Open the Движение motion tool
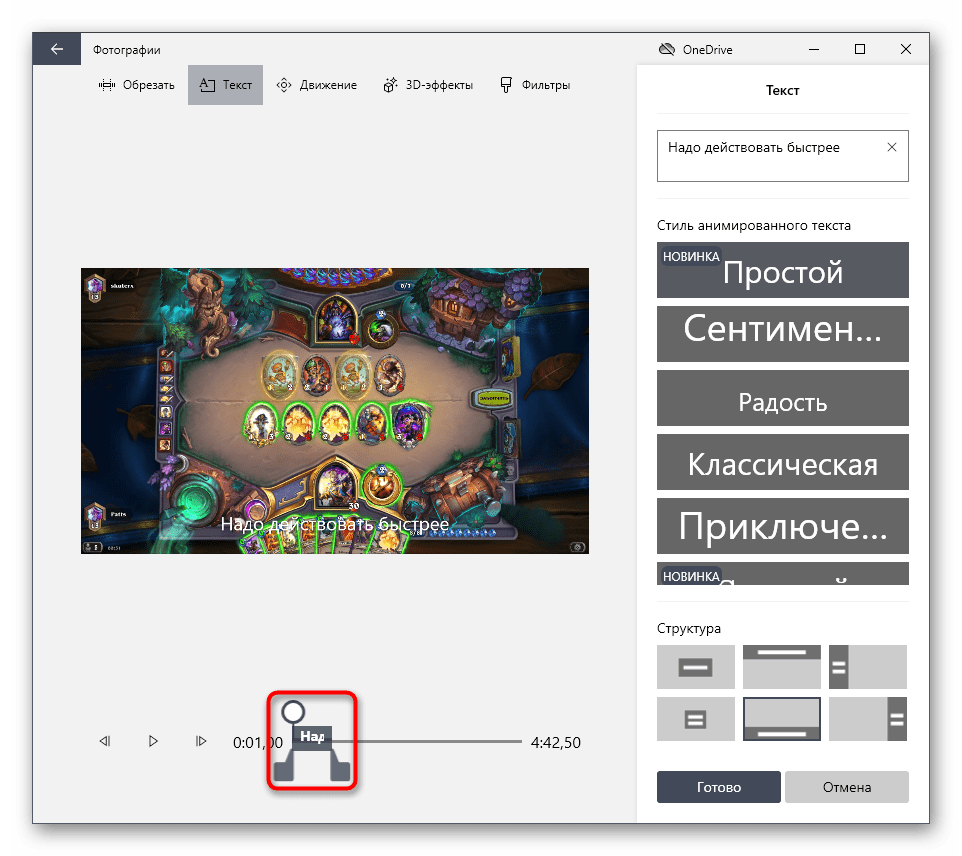This screenshot has height=856, width=962. point(316,85)
